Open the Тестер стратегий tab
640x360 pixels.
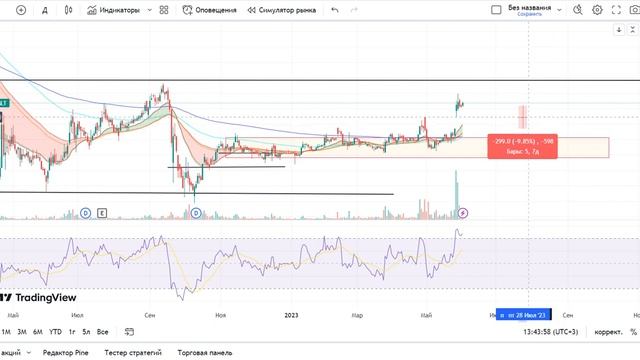click(133, 353)
